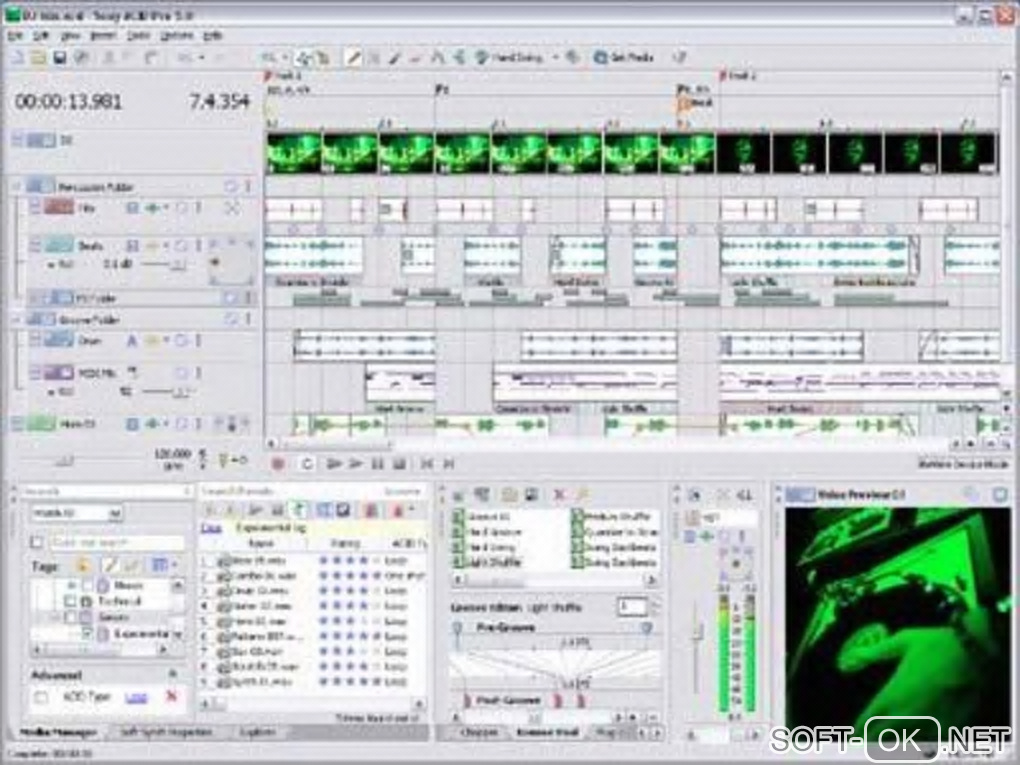Click top-right icon of Video Preview panel
1020x765 pixels.
pyautogui.click(x=1000, y=495)
